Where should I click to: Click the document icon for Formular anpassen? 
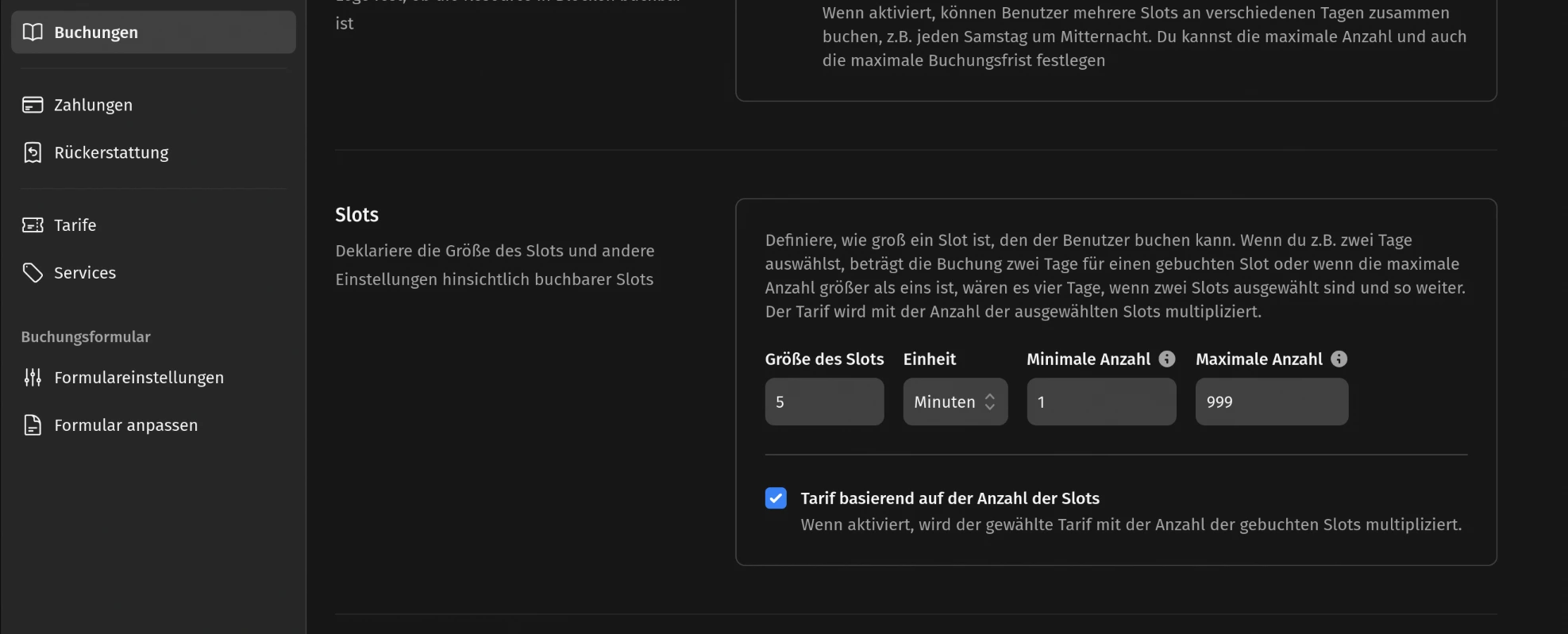(33, 425)
